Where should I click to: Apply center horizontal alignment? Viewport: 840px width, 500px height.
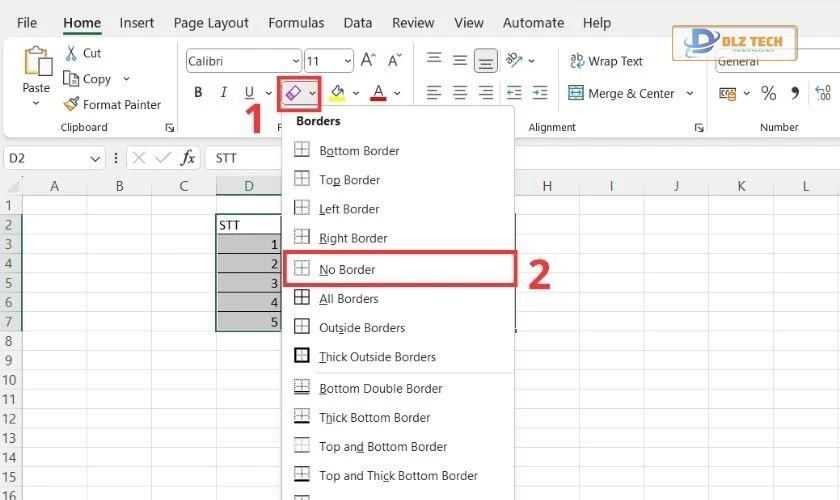pos(460,93)
